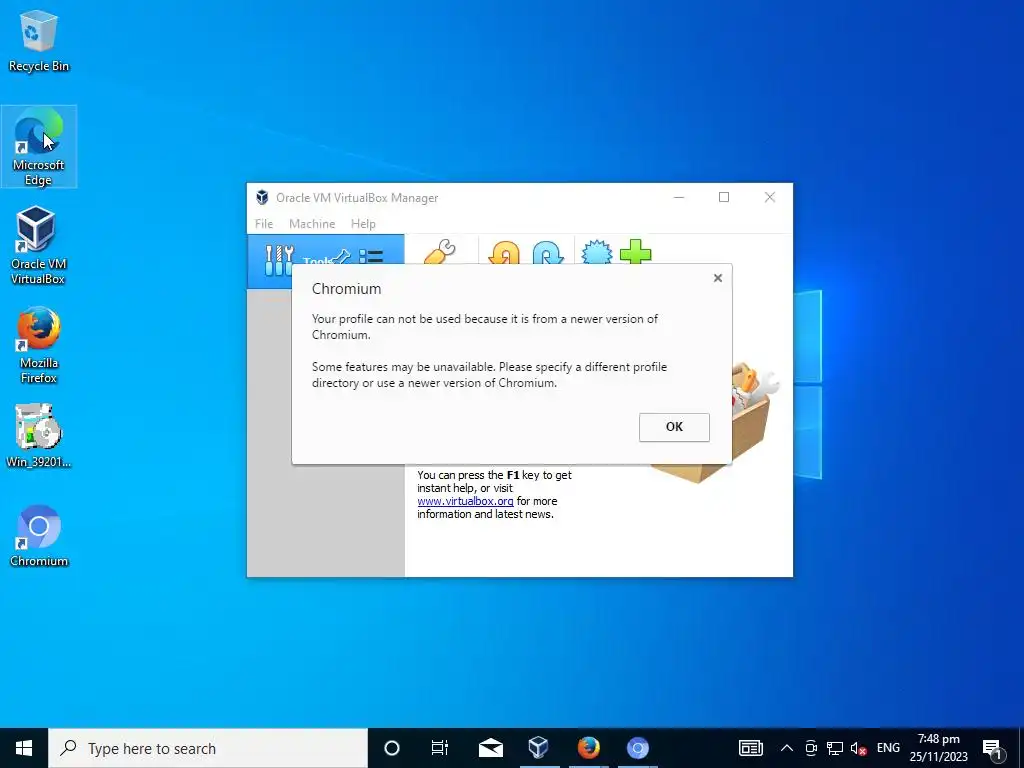Select the Recycle Bin desktop icon

click(x=39, y=40)
